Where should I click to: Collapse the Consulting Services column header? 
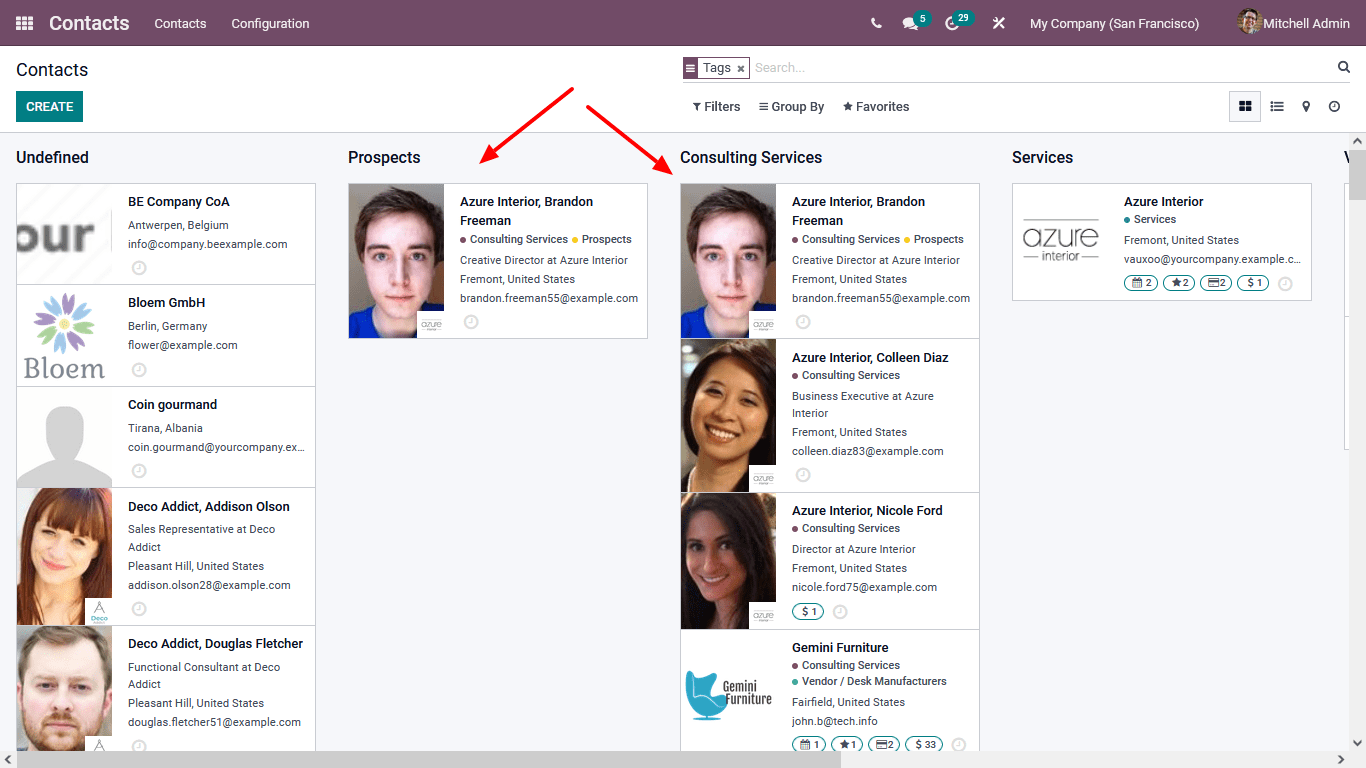coord(751,157)
